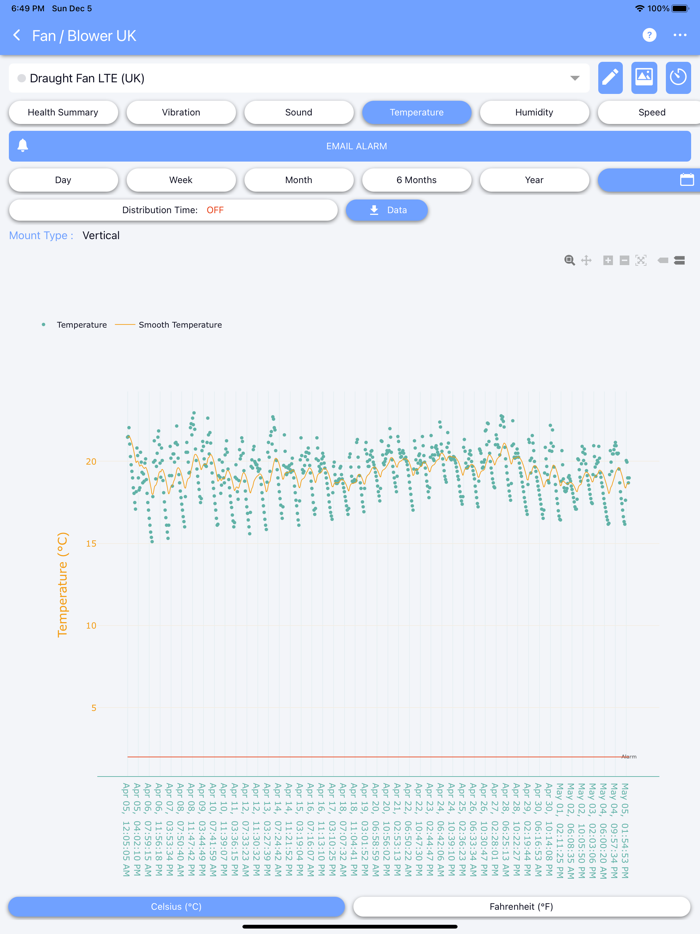Open the Humidity tab
700x934 pixels.
(x=534, y=112)
